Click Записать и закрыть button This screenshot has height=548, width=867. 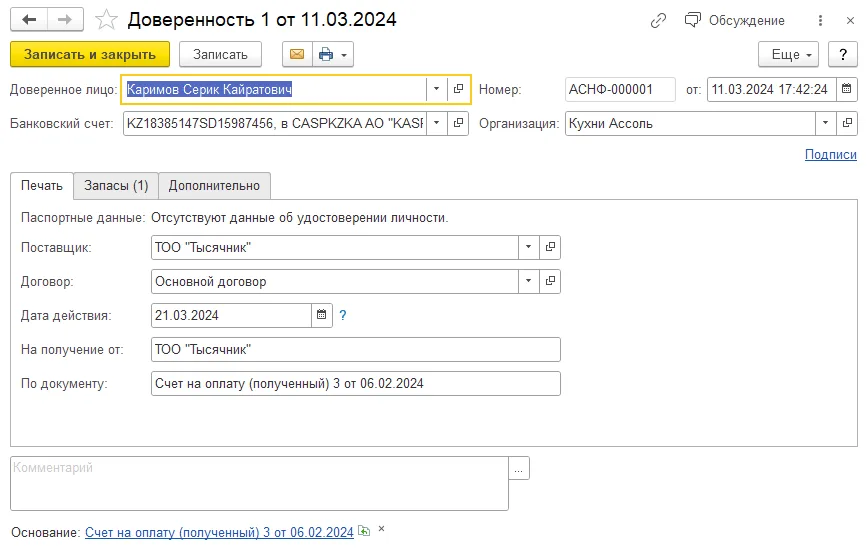pyautogui.click(x=90, y=54)
